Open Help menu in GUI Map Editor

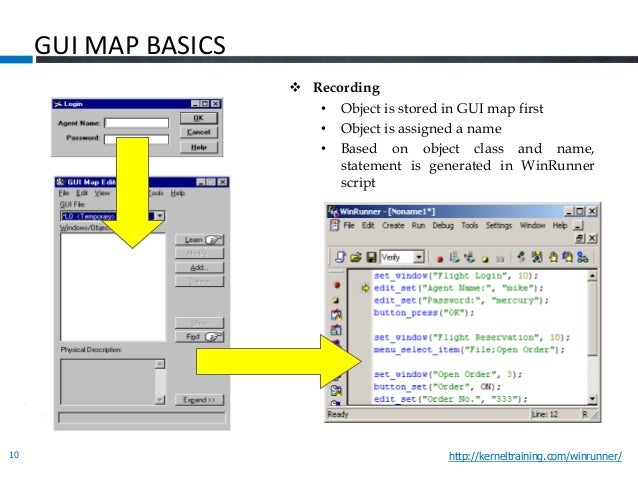tap(177, 193)
